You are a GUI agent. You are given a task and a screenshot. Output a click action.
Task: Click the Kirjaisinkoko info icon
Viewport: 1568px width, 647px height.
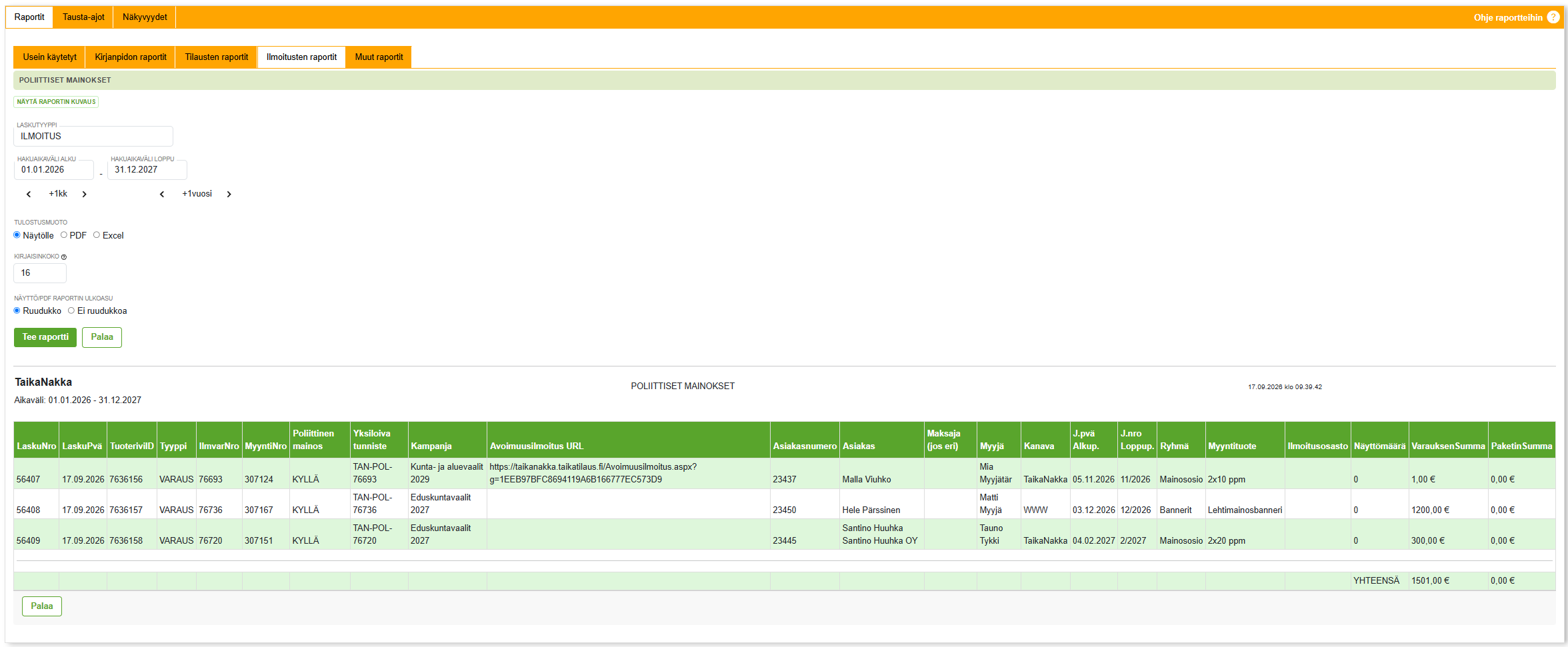point(64,257)
